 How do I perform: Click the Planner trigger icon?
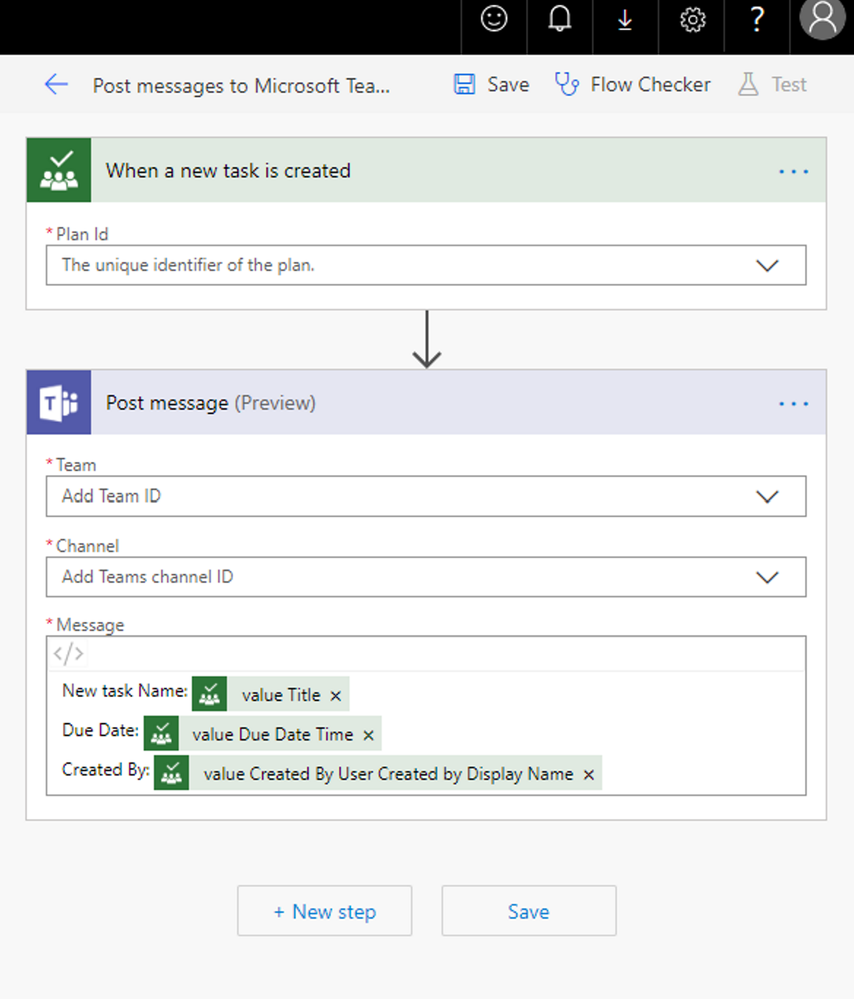tap(59, 170)
